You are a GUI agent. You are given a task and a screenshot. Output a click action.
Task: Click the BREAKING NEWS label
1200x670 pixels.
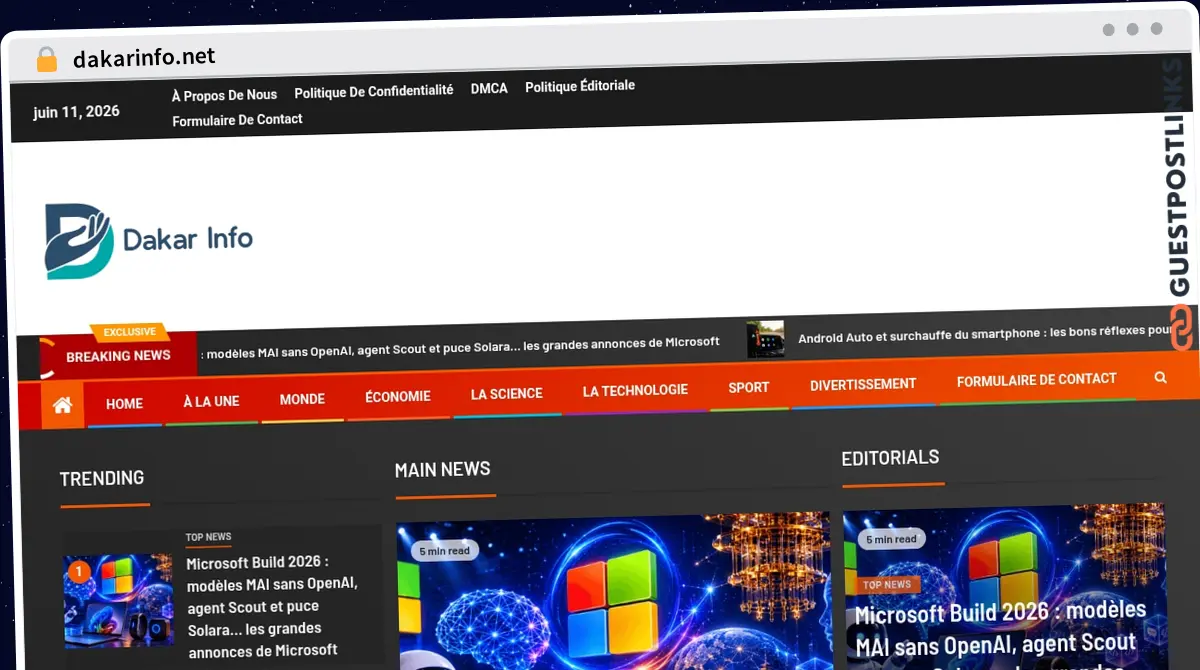click(x=118, y=355)
